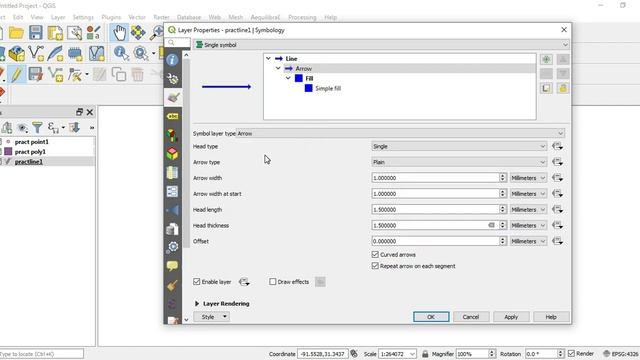The height and width of the screenshot is (360, 640).
Task: Open the Source tab in Layer Properties sidebar
Action: (x=173, y=78)
